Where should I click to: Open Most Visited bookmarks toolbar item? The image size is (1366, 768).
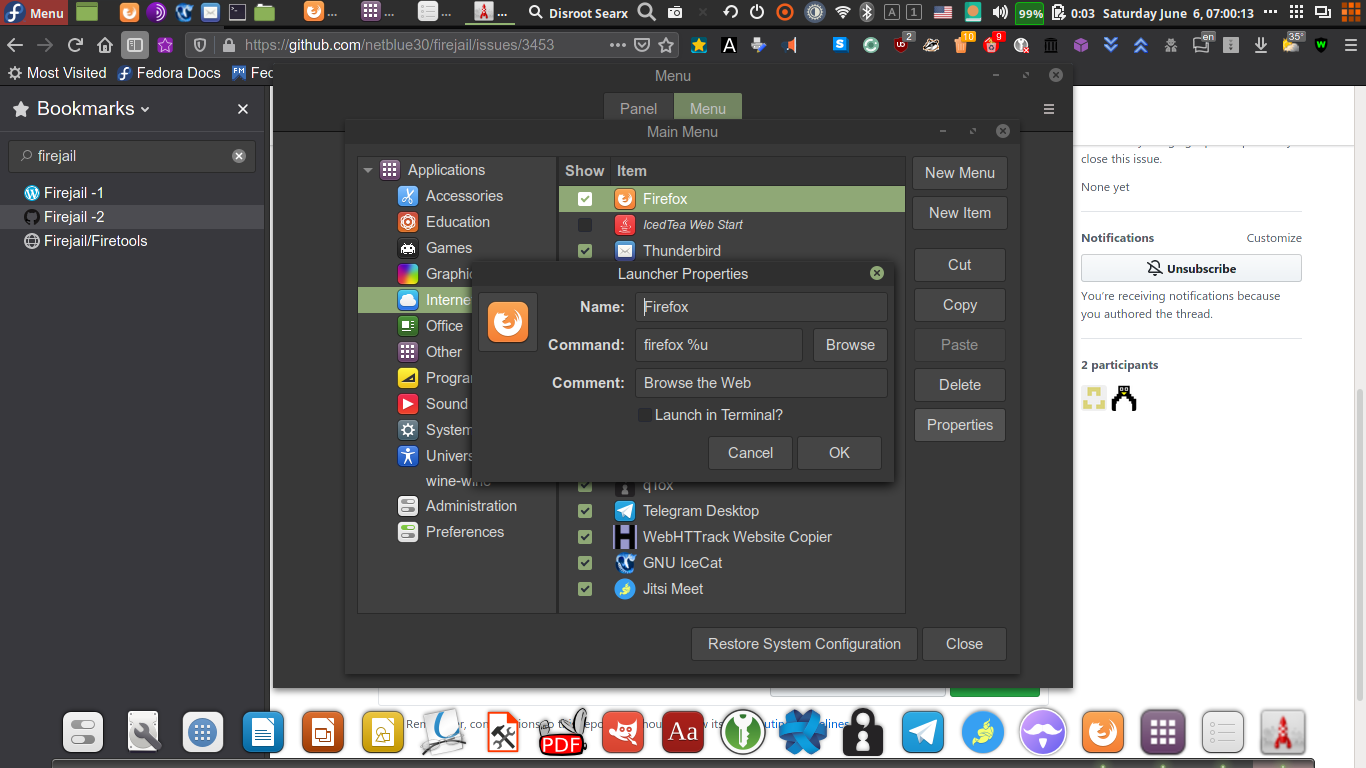[x=57, y=73]
